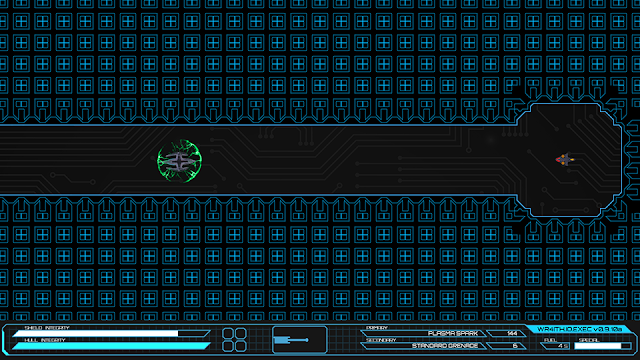This screenshot has height=360, width=640.
Task: Click the Hull Integrity label text
Action: 45,340
